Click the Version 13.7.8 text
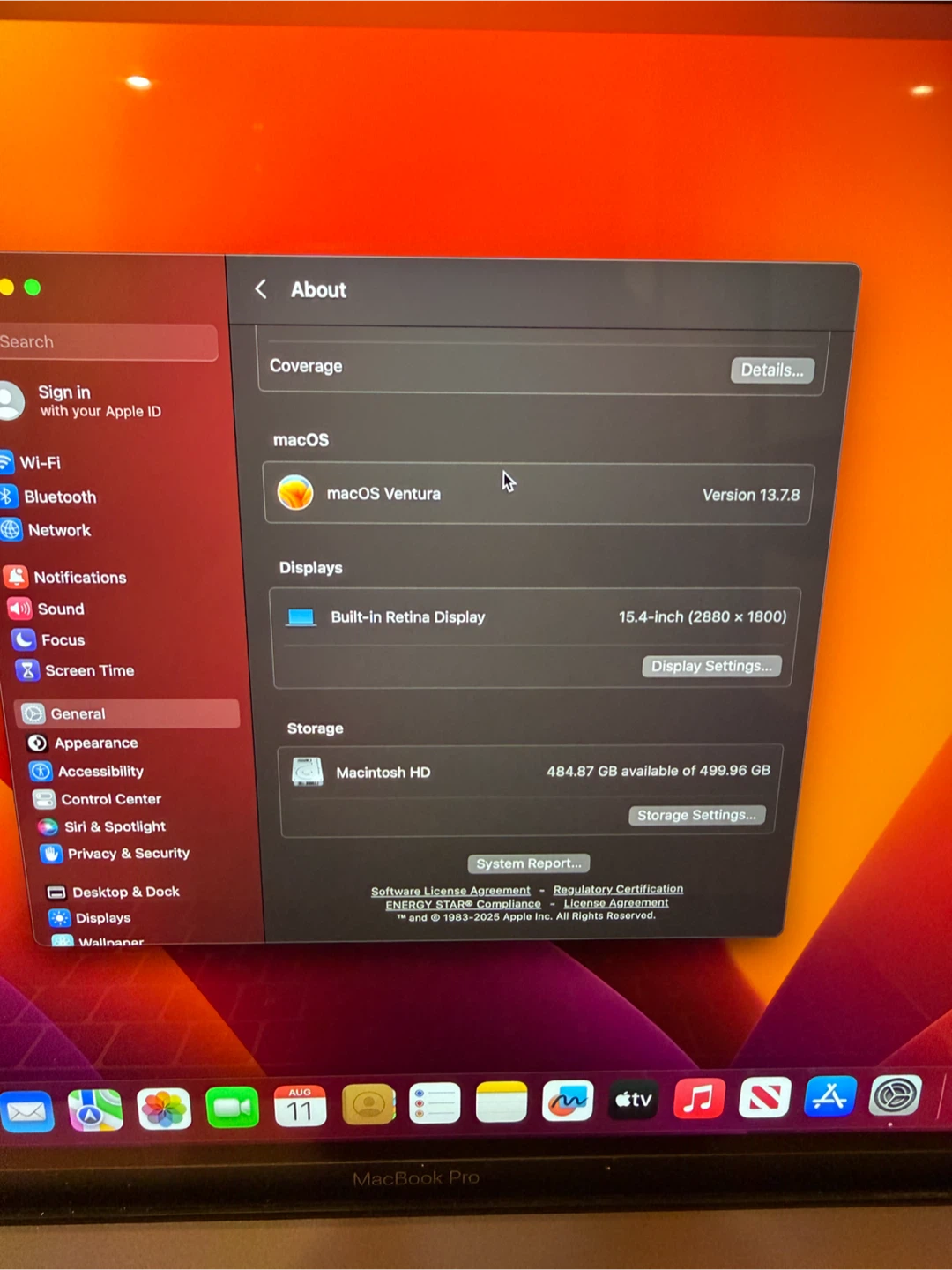 tap(751, 495)
